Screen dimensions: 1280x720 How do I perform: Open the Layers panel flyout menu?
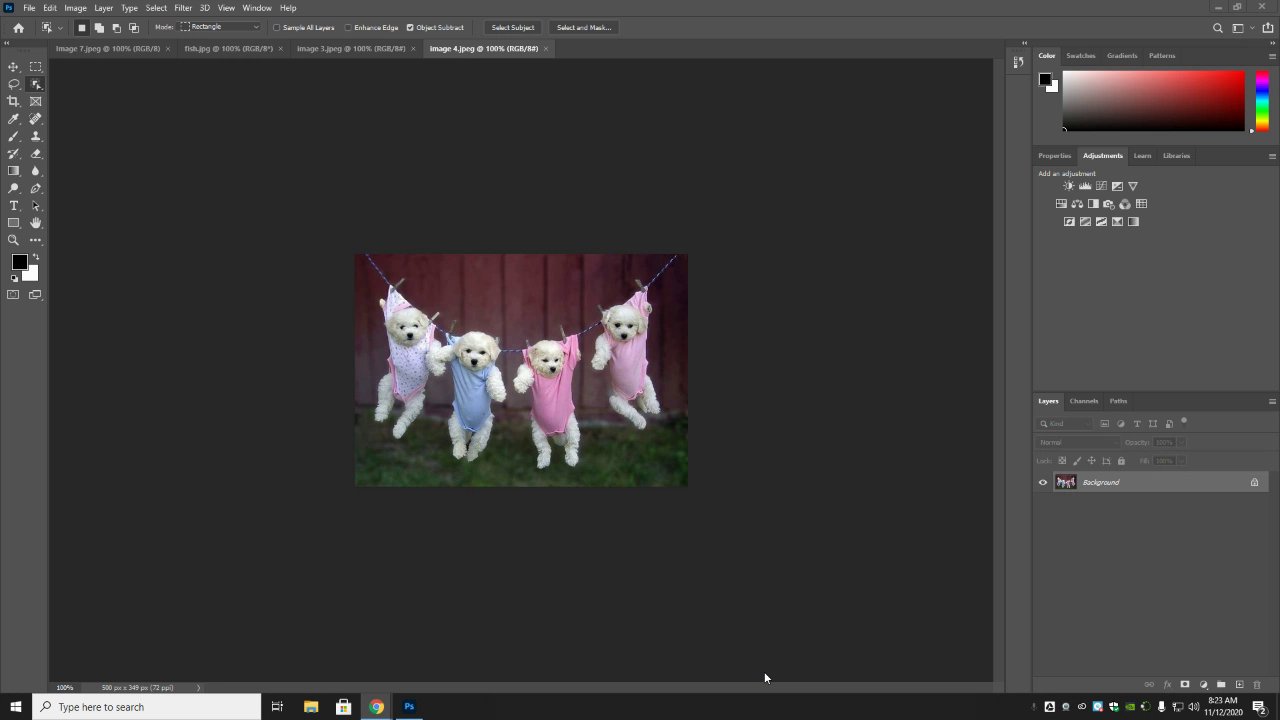(x=1272, y=401)
